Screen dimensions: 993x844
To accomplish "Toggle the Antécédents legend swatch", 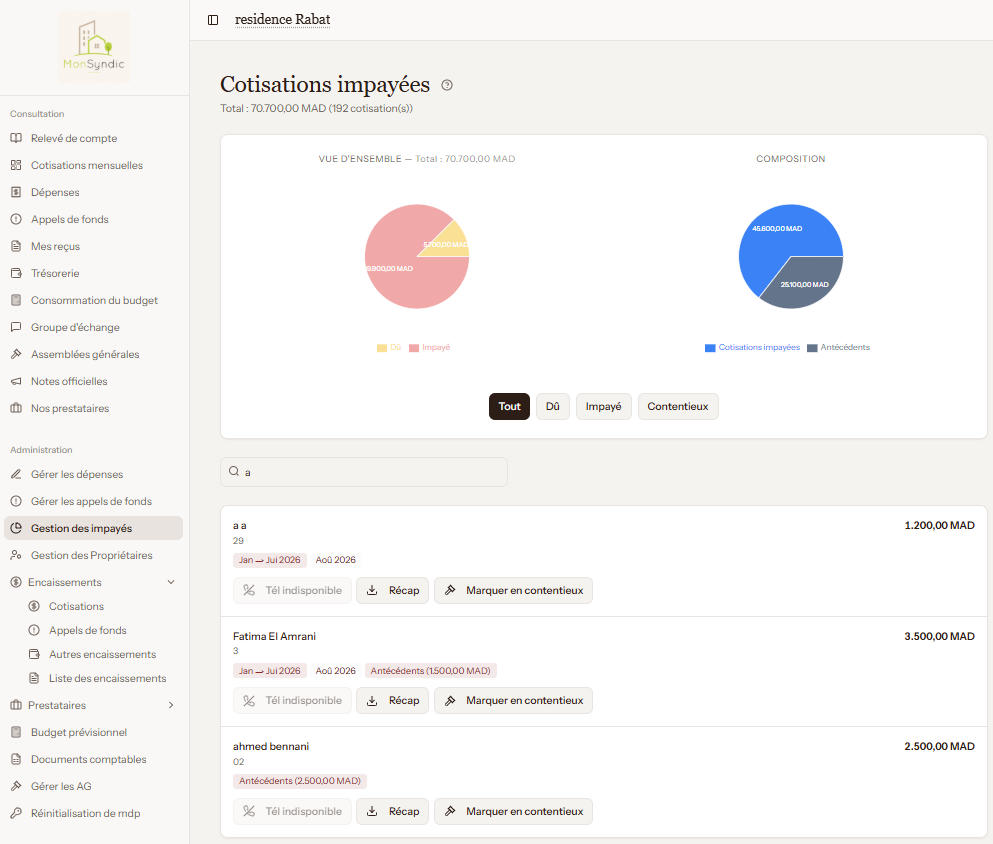I will (812, 348).
